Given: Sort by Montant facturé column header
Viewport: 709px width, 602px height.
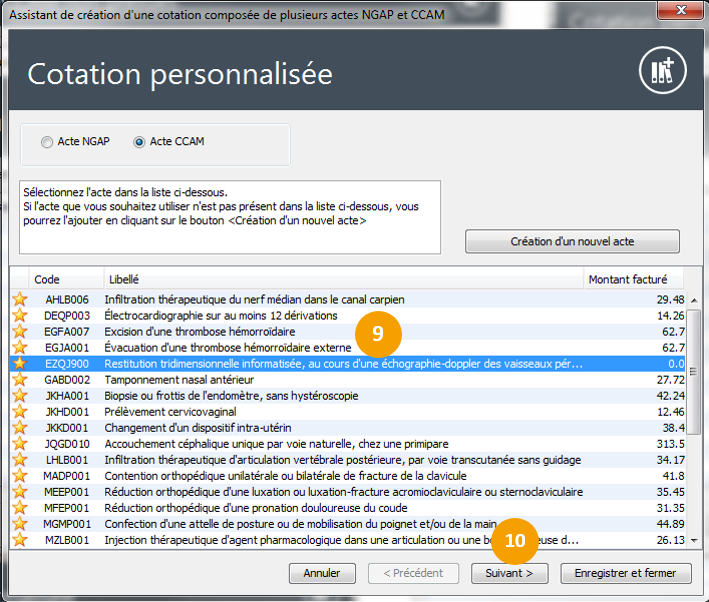Looking at the screenshot, I should [634, 279].
